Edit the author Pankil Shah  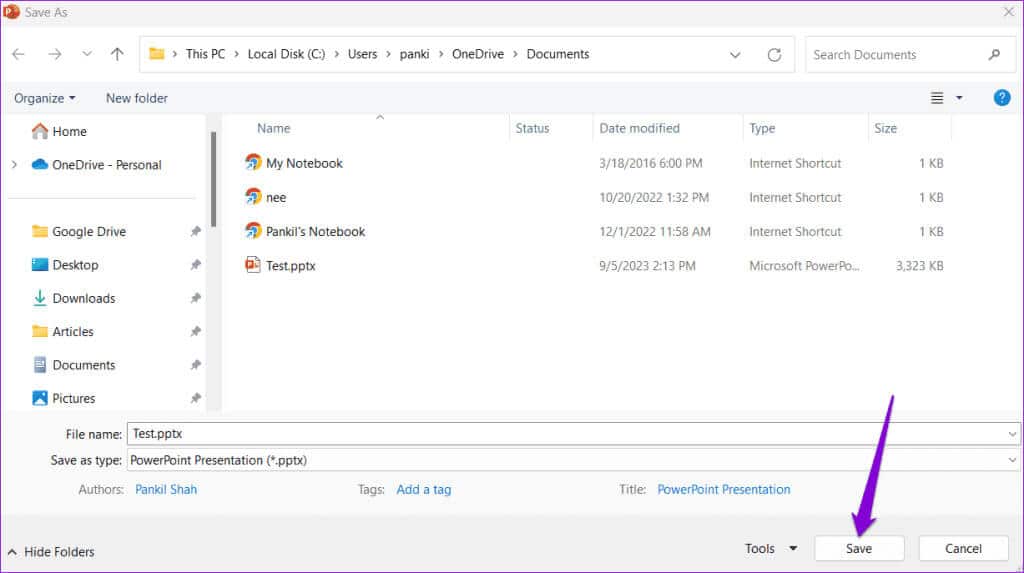pyautogui.click(x=166, y=489)
